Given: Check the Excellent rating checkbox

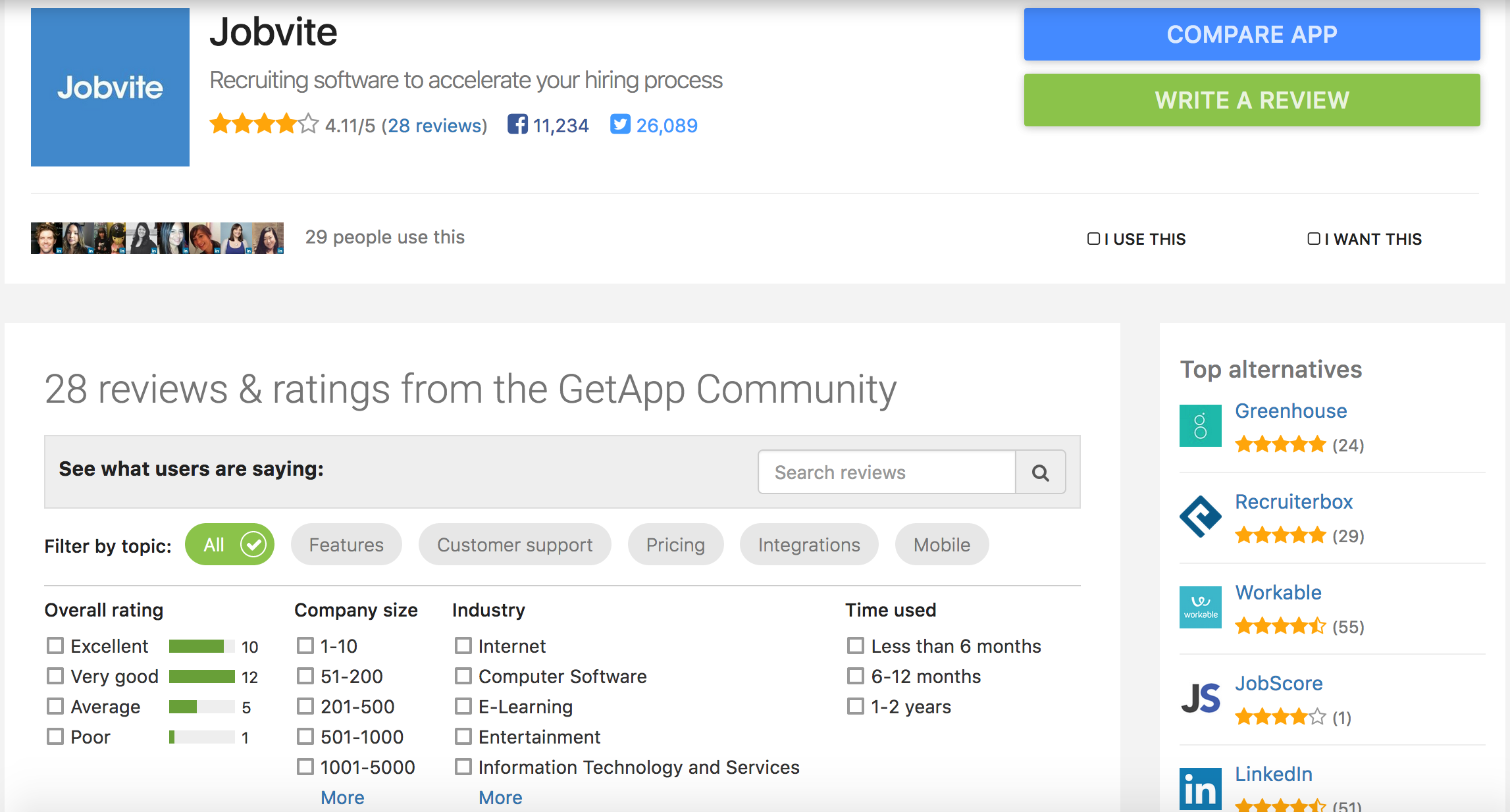Looking at the screenshot, I should point(55,646).
